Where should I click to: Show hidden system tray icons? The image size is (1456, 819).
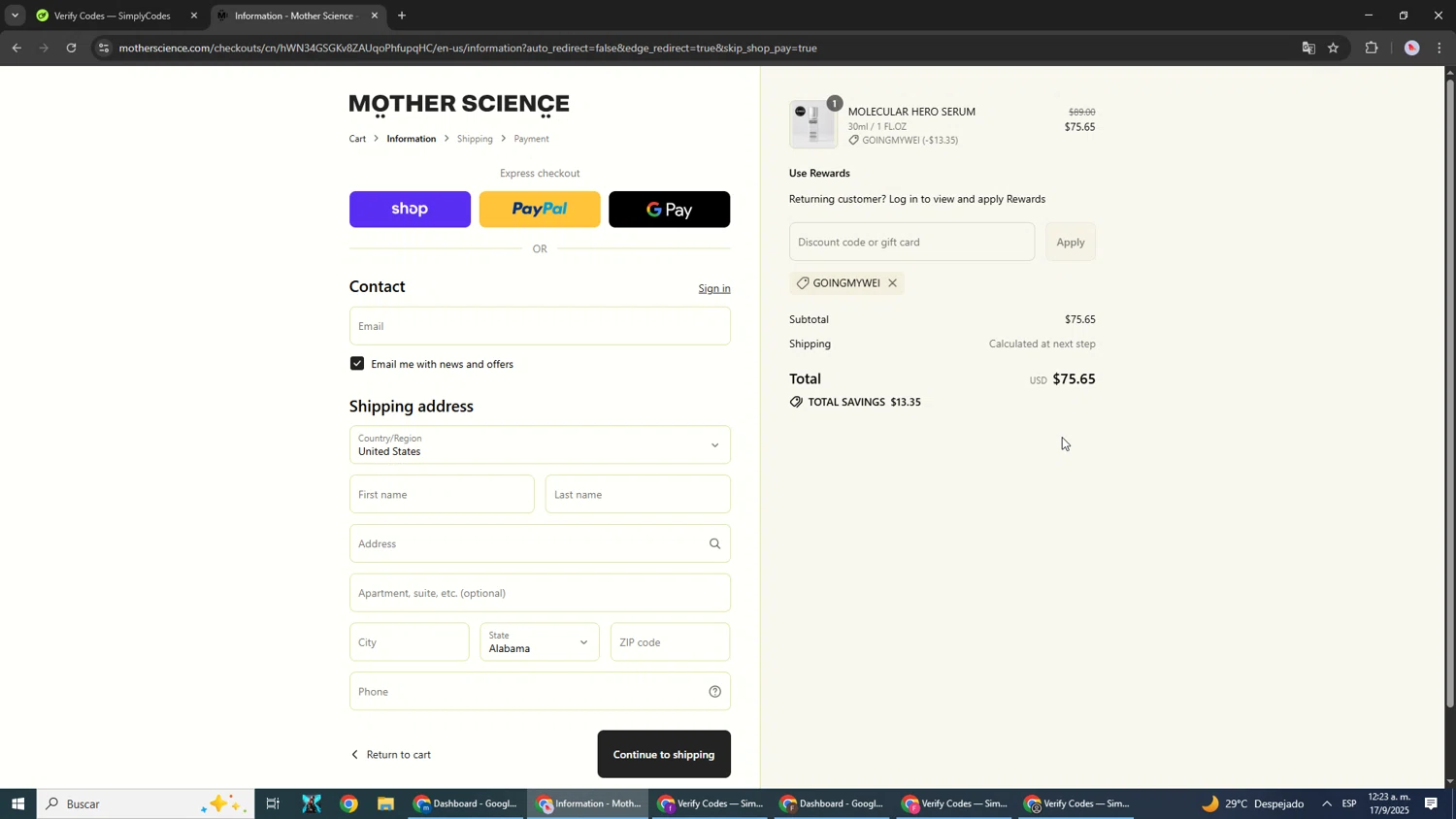(1326, 803)
